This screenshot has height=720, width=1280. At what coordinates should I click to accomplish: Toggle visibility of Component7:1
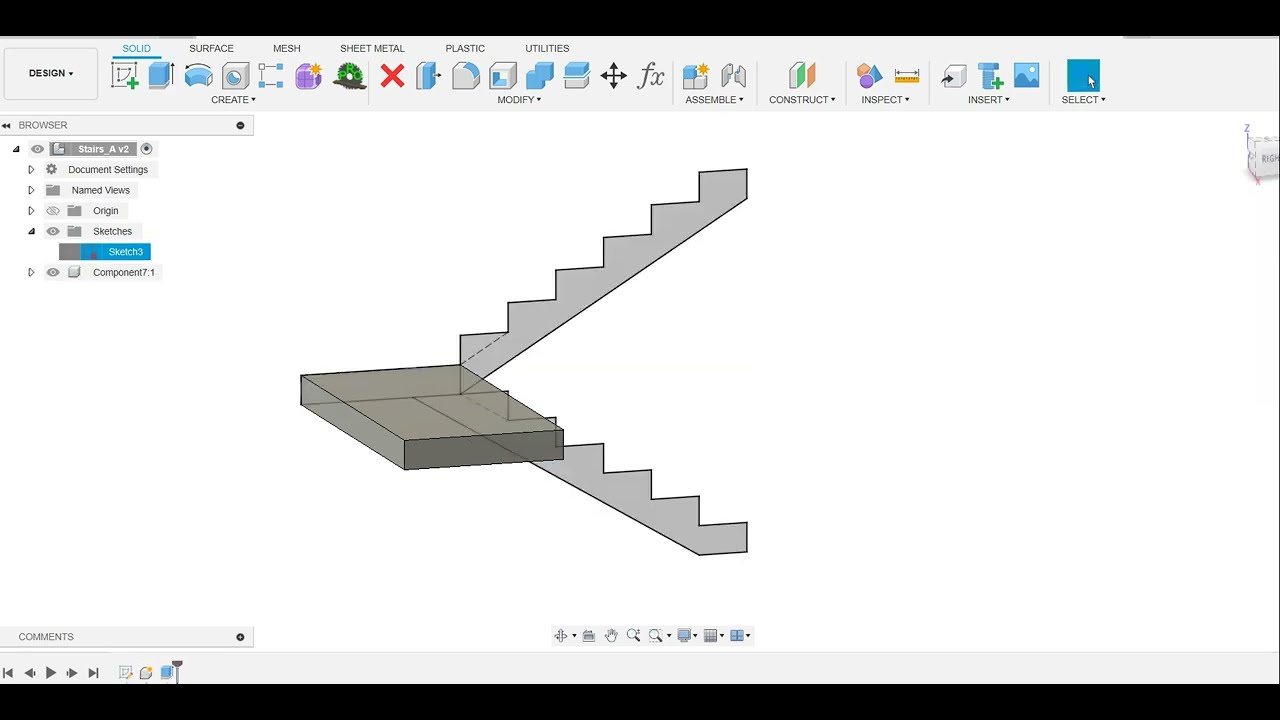[x=53, y=272]
